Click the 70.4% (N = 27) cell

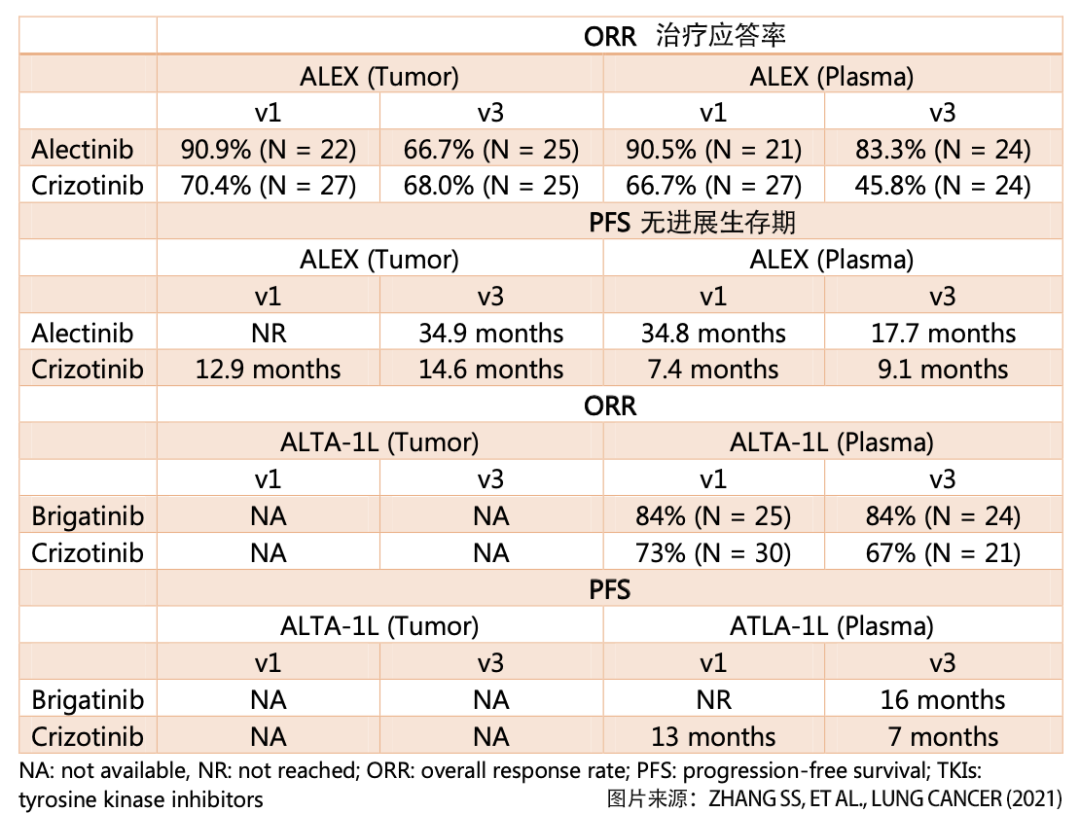pos(268,186)
